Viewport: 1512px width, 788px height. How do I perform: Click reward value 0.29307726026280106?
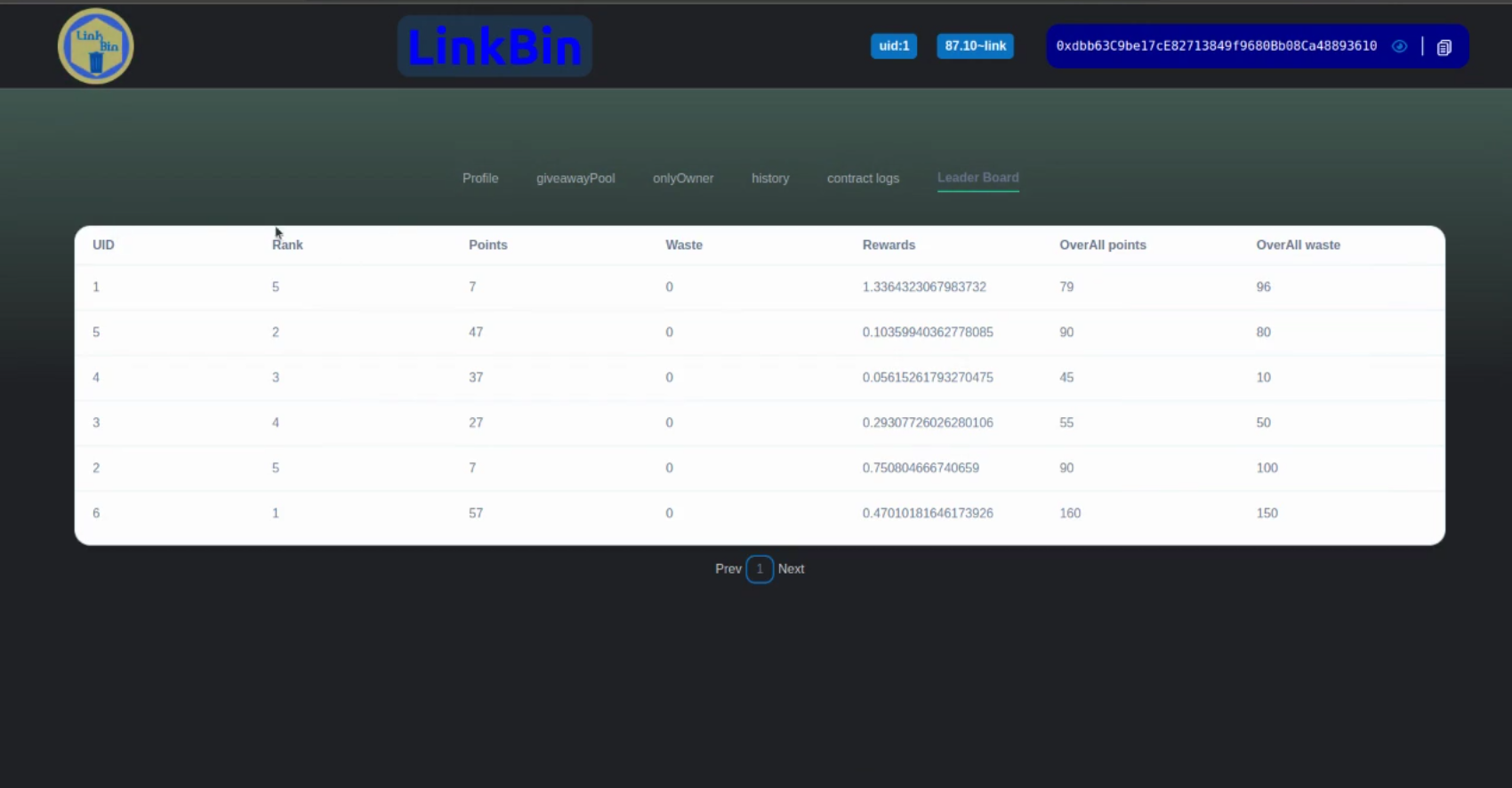(x=928, y=422)
